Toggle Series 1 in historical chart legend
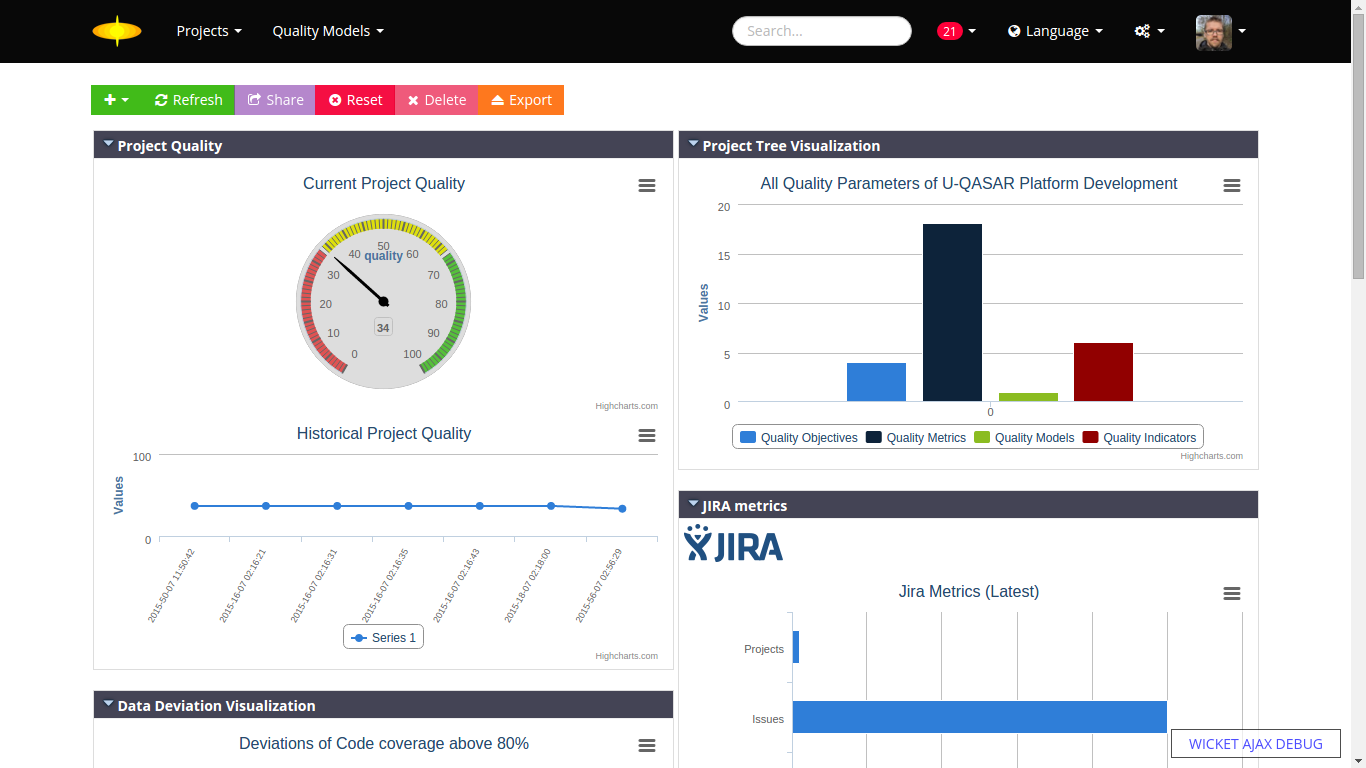 point(383,637)
